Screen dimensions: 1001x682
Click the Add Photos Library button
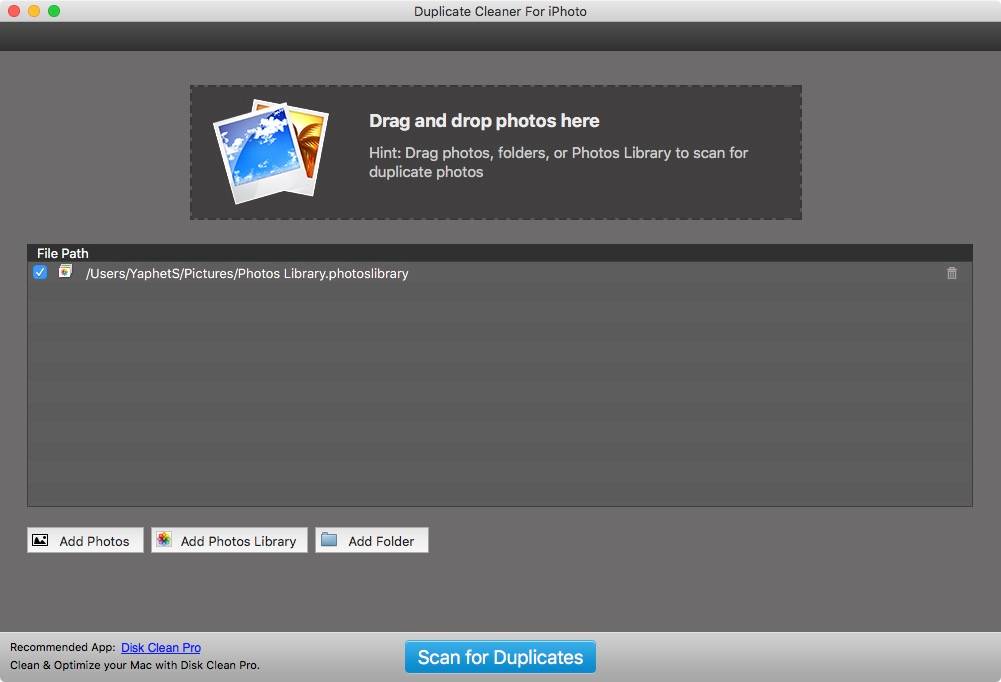[229, 540]
